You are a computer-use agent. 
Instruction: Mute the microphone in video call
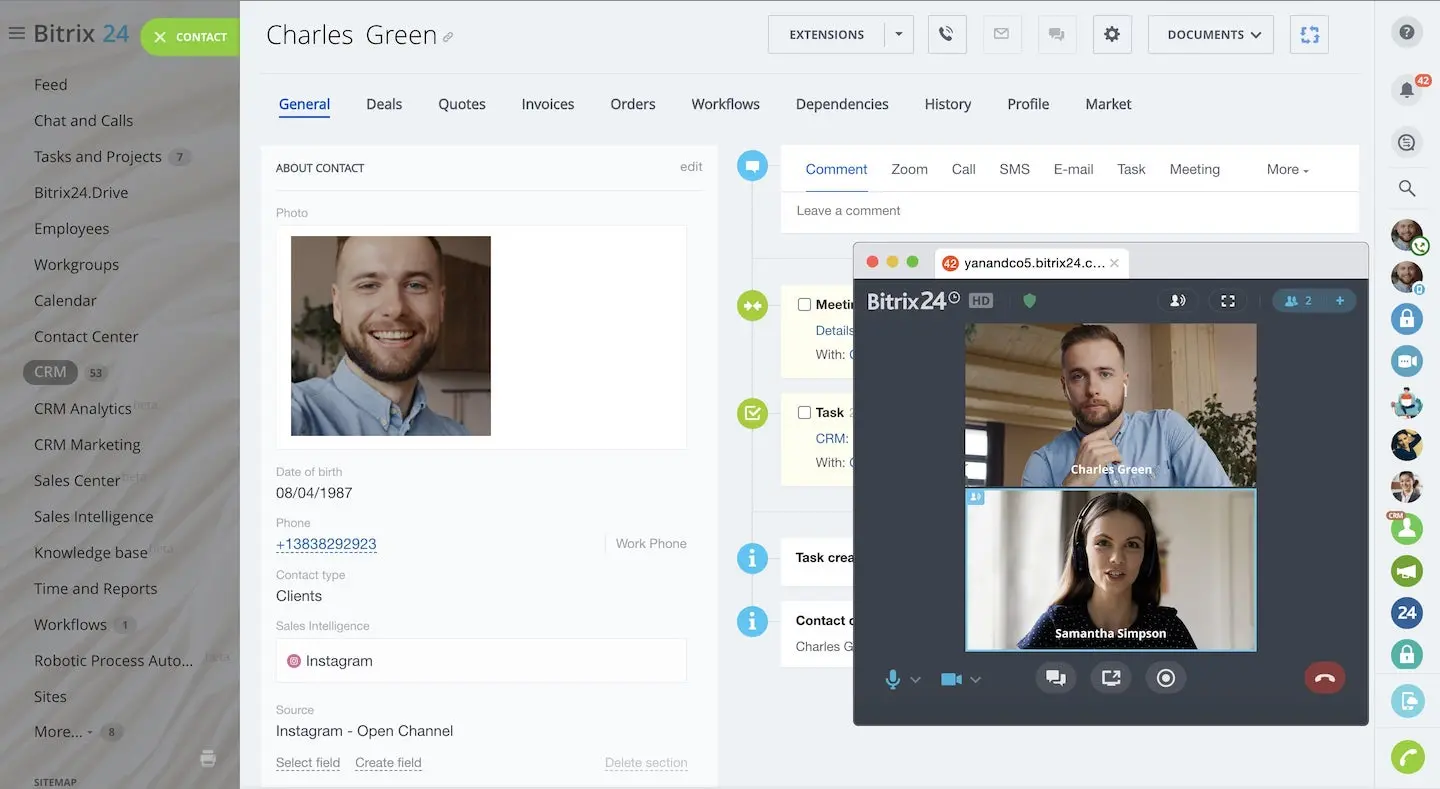click(893, 679)
